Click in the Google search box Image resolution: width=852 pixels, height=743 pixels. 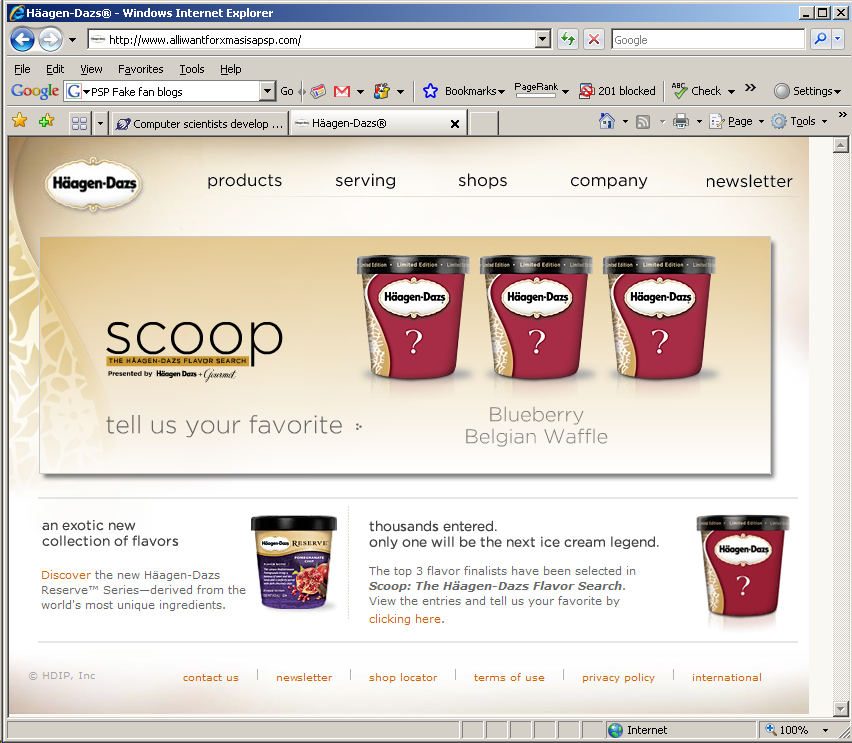click(707, 39)
